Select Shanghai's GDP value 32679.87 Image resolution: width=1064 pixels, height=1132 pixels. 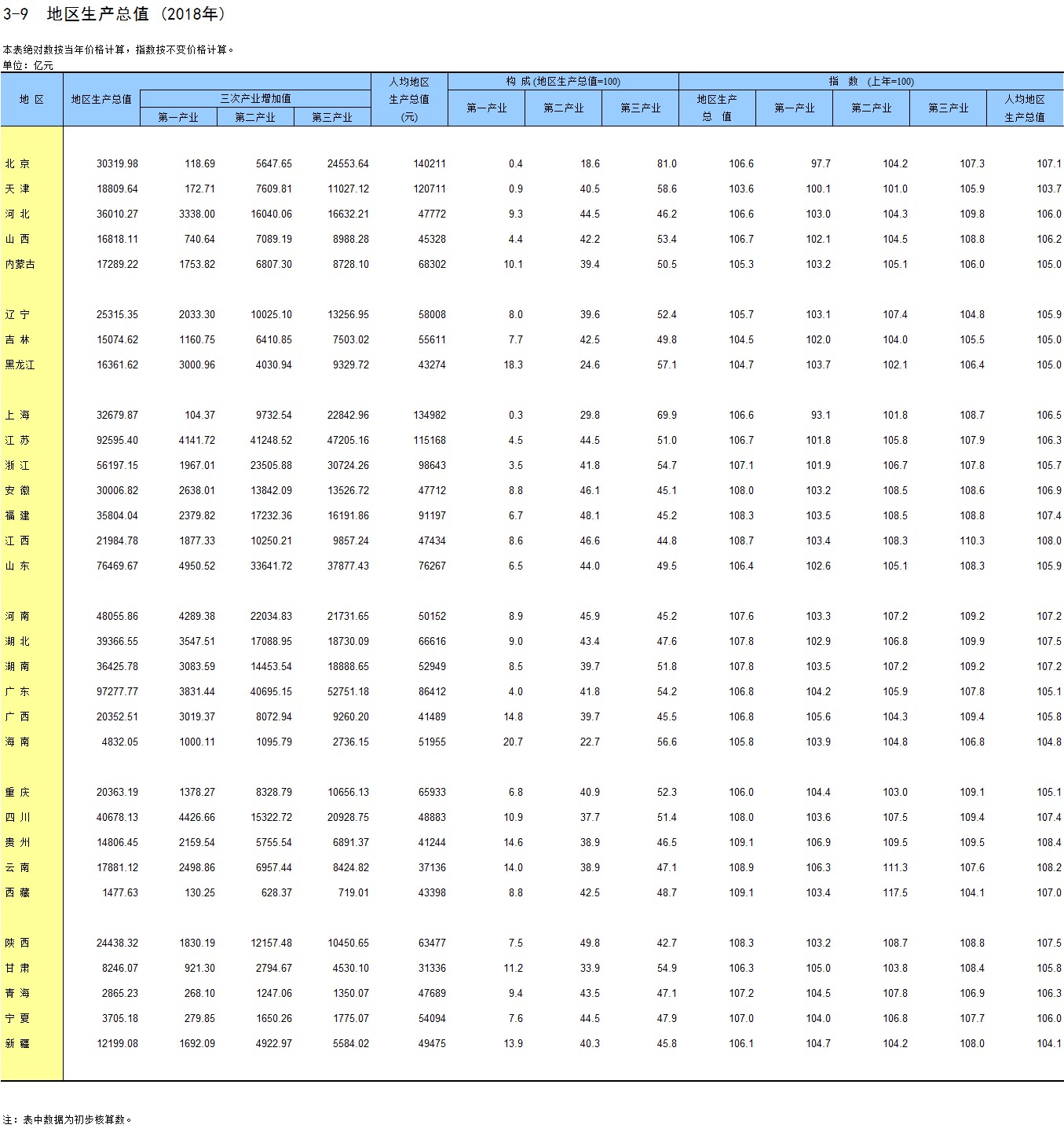(x=117, y=415)
